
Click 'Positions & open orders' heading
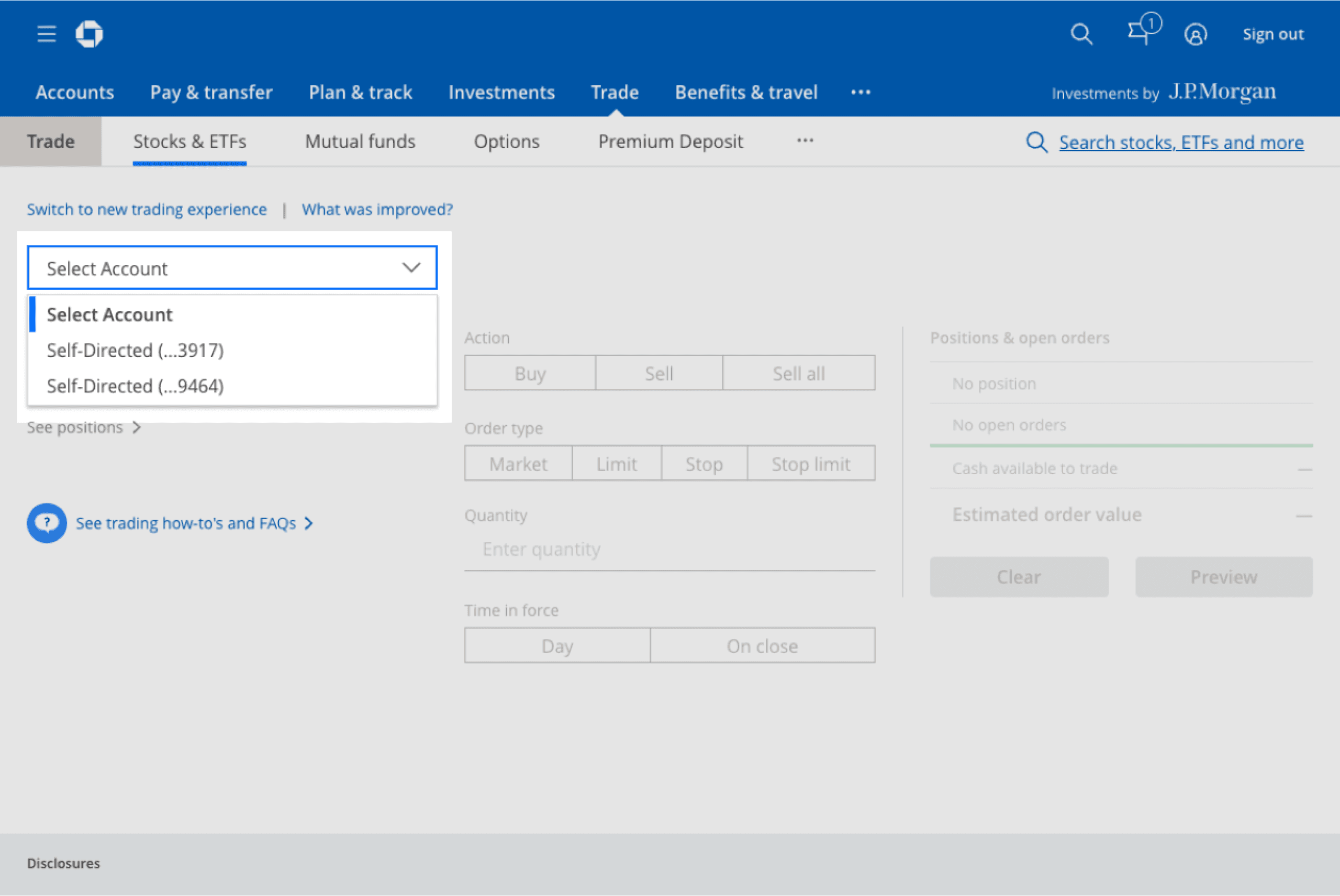pos(1020,338)
